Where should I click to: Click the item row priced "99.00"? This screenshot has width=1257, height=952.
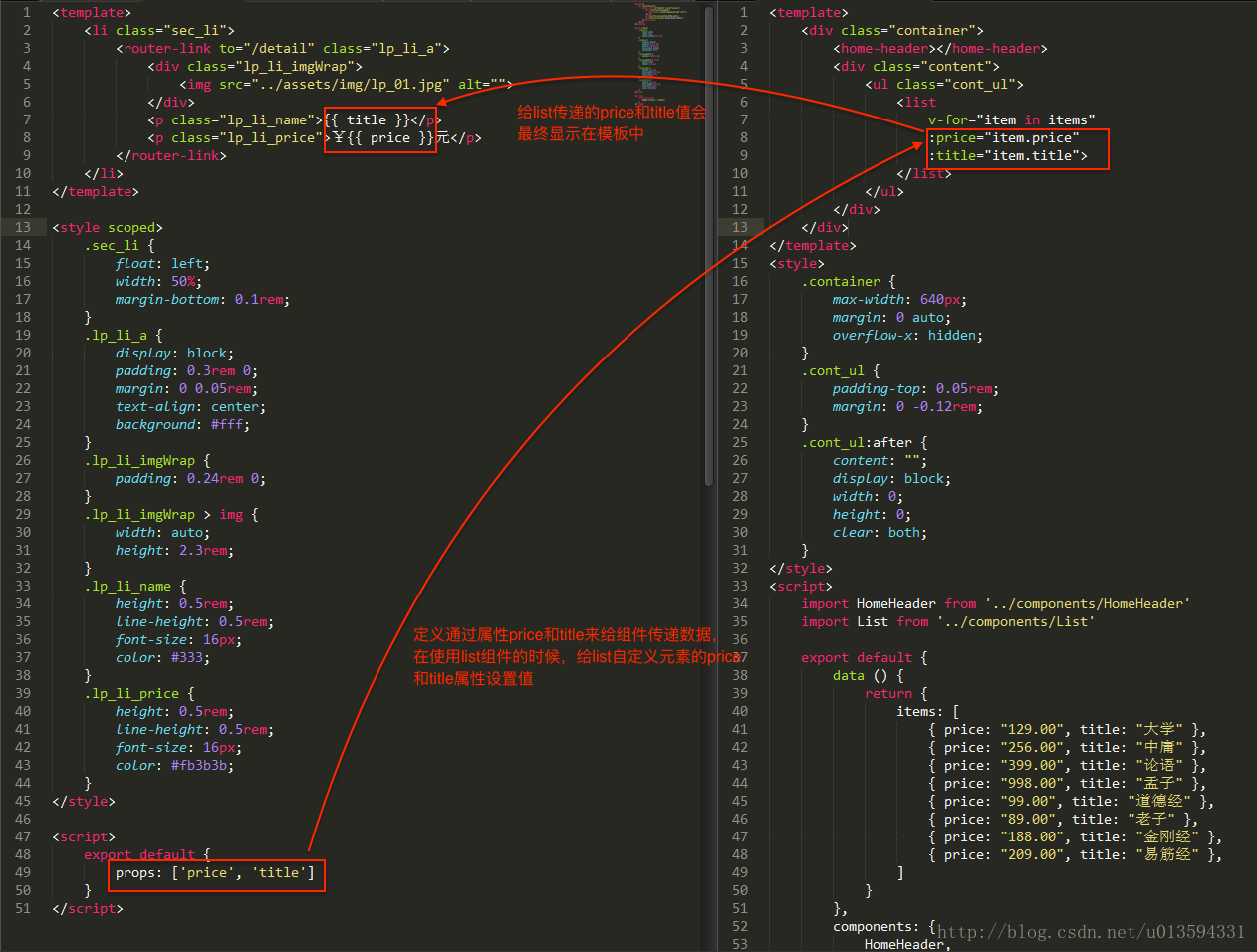pyautogui.click(x=1072, y=801)
